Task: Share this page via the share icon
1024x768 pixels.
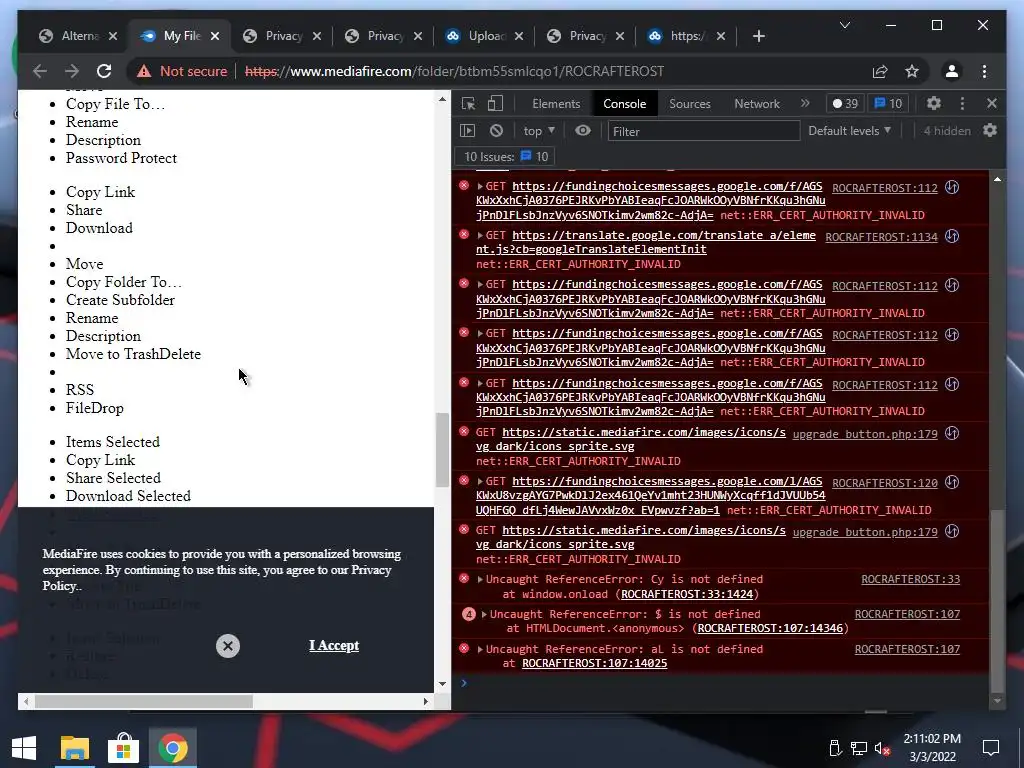Action: click(880, 71)
